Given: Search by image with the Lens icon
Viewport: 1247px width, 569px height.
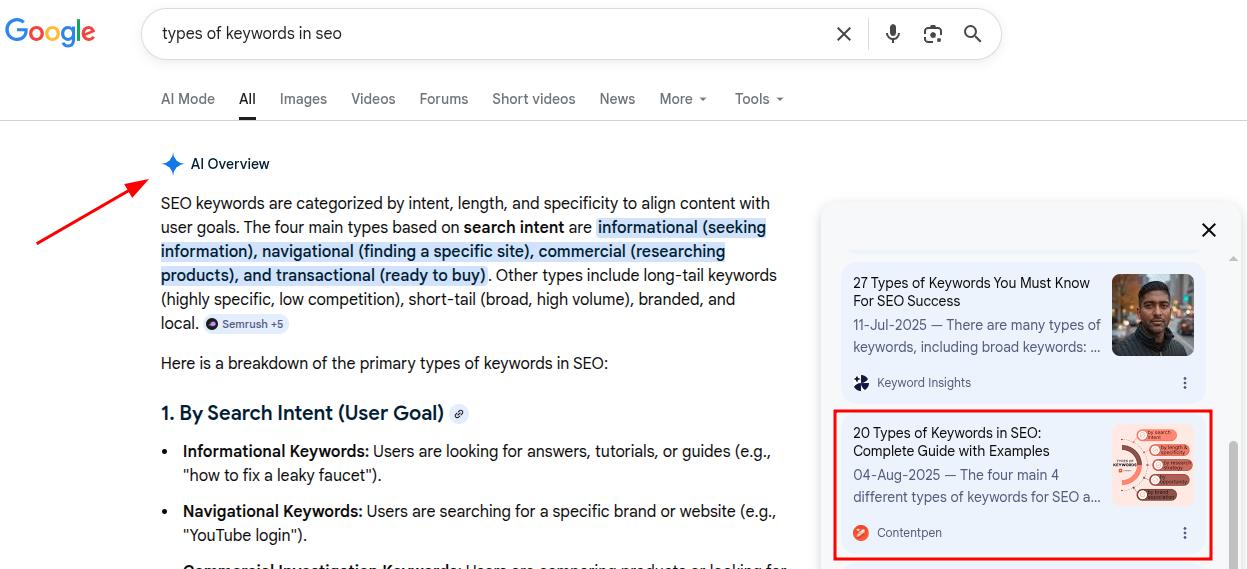Looking at the screenshot, I should coord(933,34).
